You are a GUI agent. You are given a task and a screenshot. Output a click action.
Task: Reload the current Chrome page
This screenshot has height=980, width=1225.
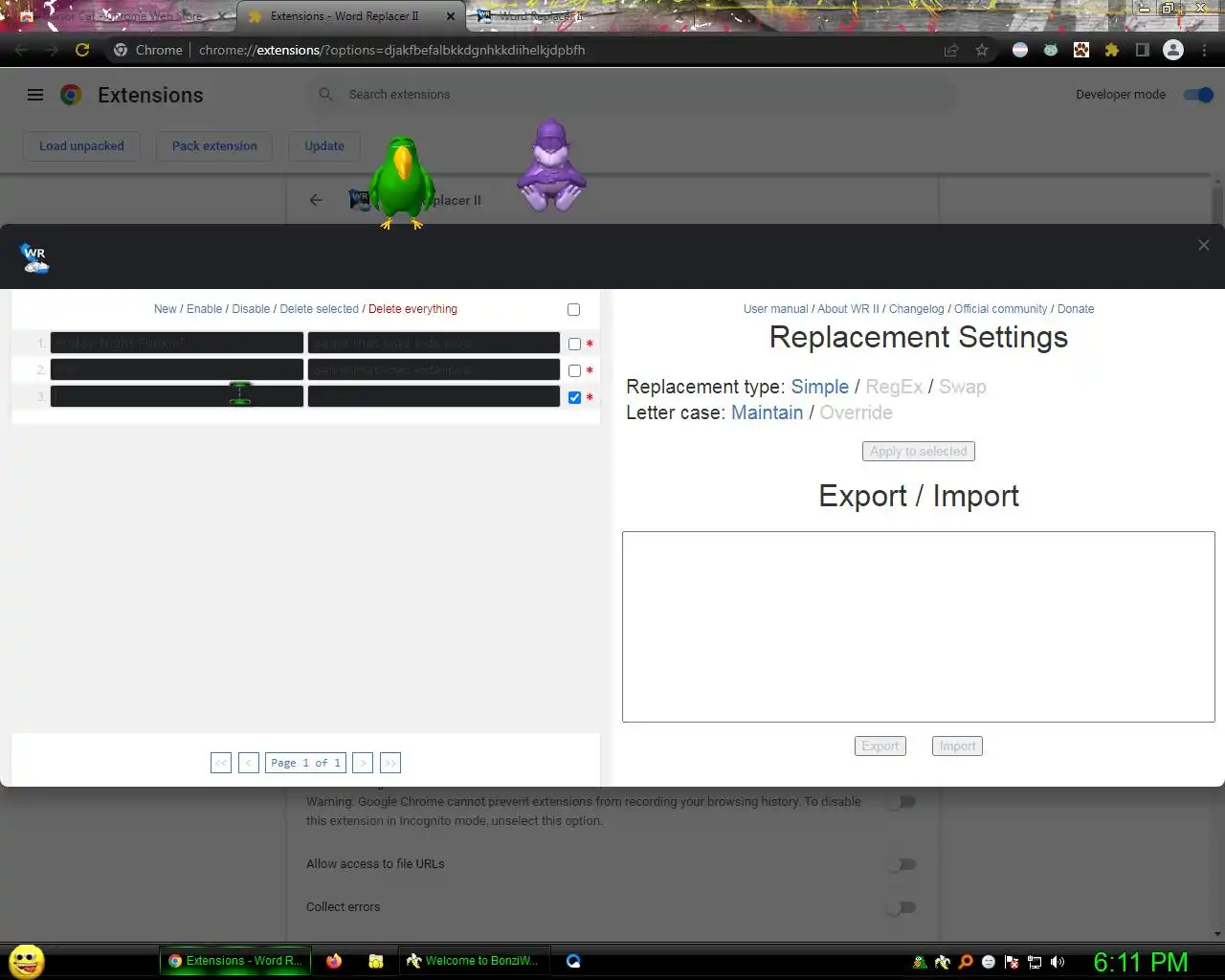click(x=82, y=50)
